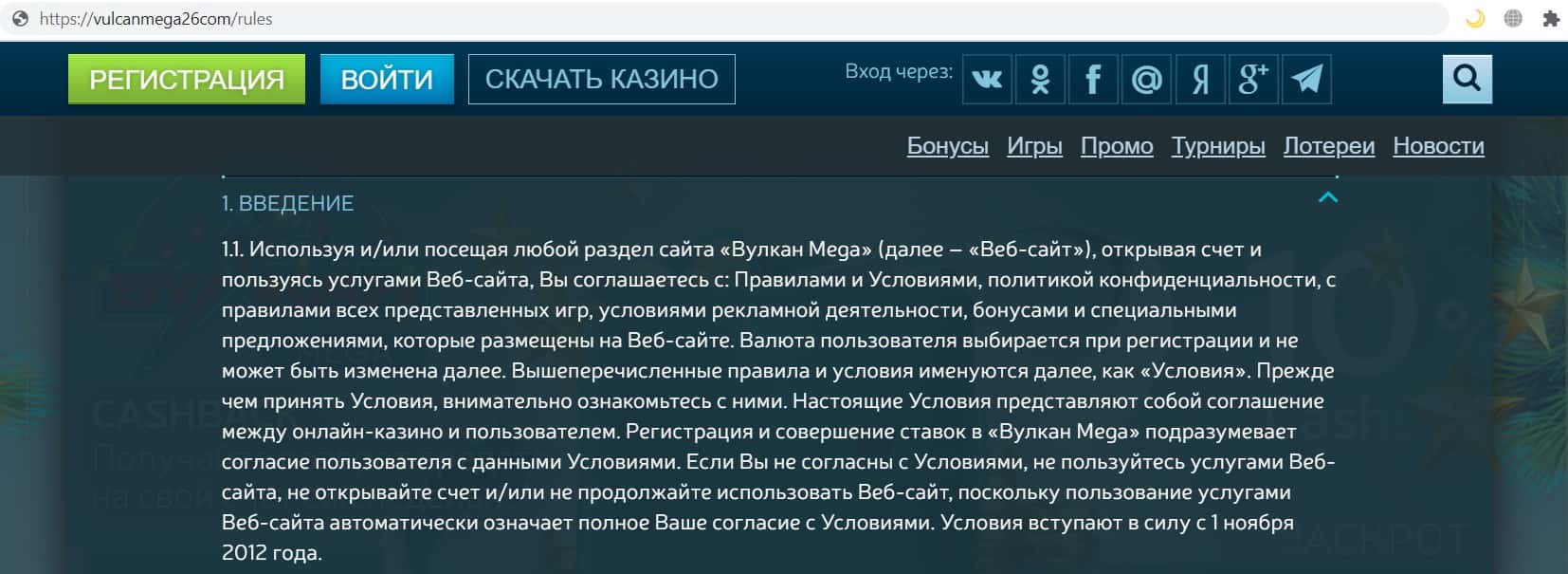Open the Лотереи menu link
This screenshot has width=1568, height=574.
click(x=1329, y=146)
